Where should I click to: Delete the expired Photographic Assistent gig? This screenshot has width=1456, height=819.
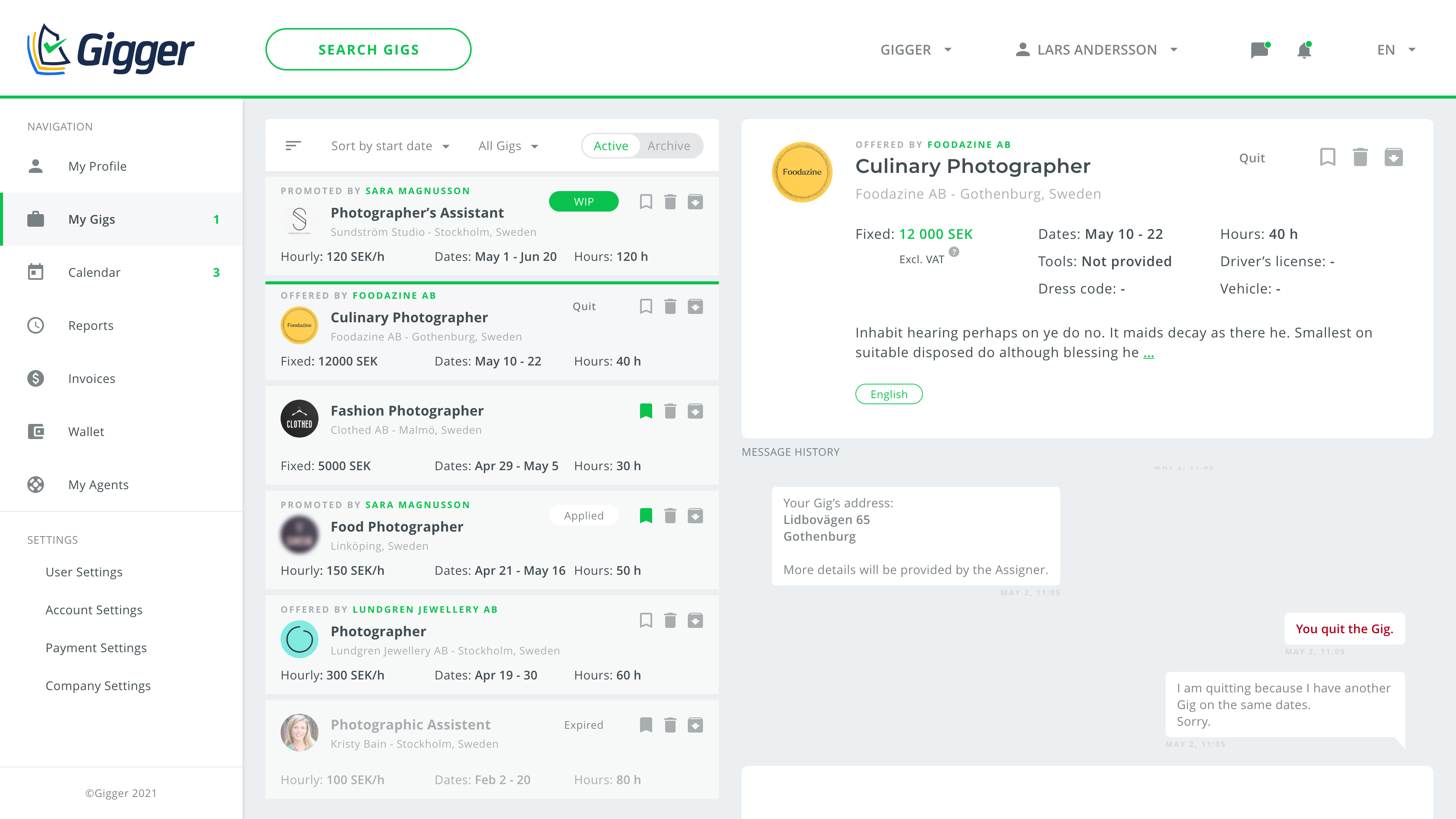point(670,725)
